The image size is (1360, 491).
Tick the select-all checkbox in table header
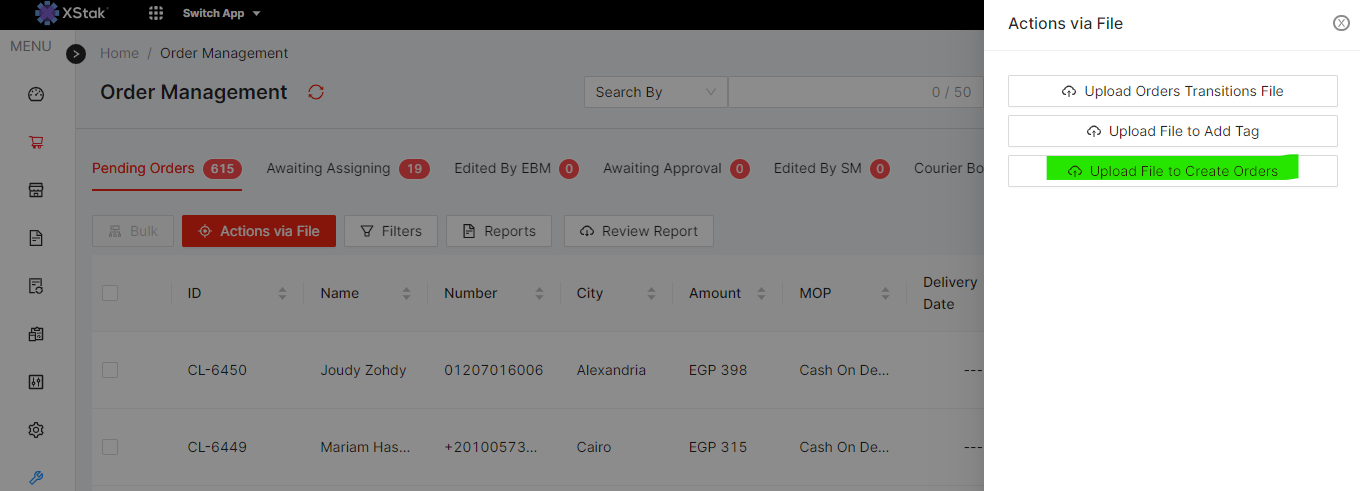(x=110, y=293)
